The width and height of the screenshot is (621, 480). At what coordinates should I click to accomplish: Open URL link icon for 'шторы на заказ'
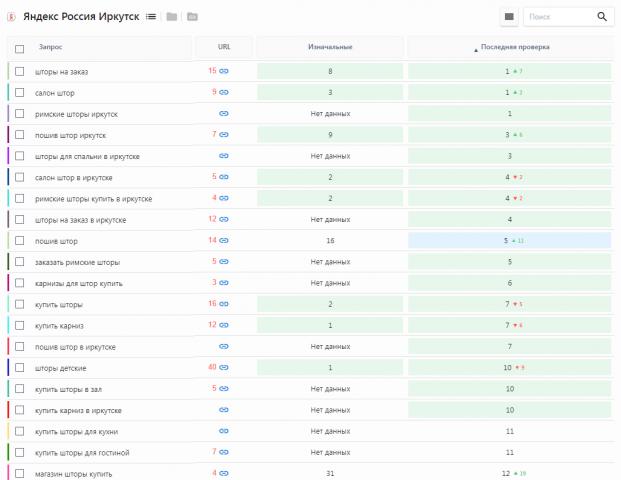click(224, 71)
